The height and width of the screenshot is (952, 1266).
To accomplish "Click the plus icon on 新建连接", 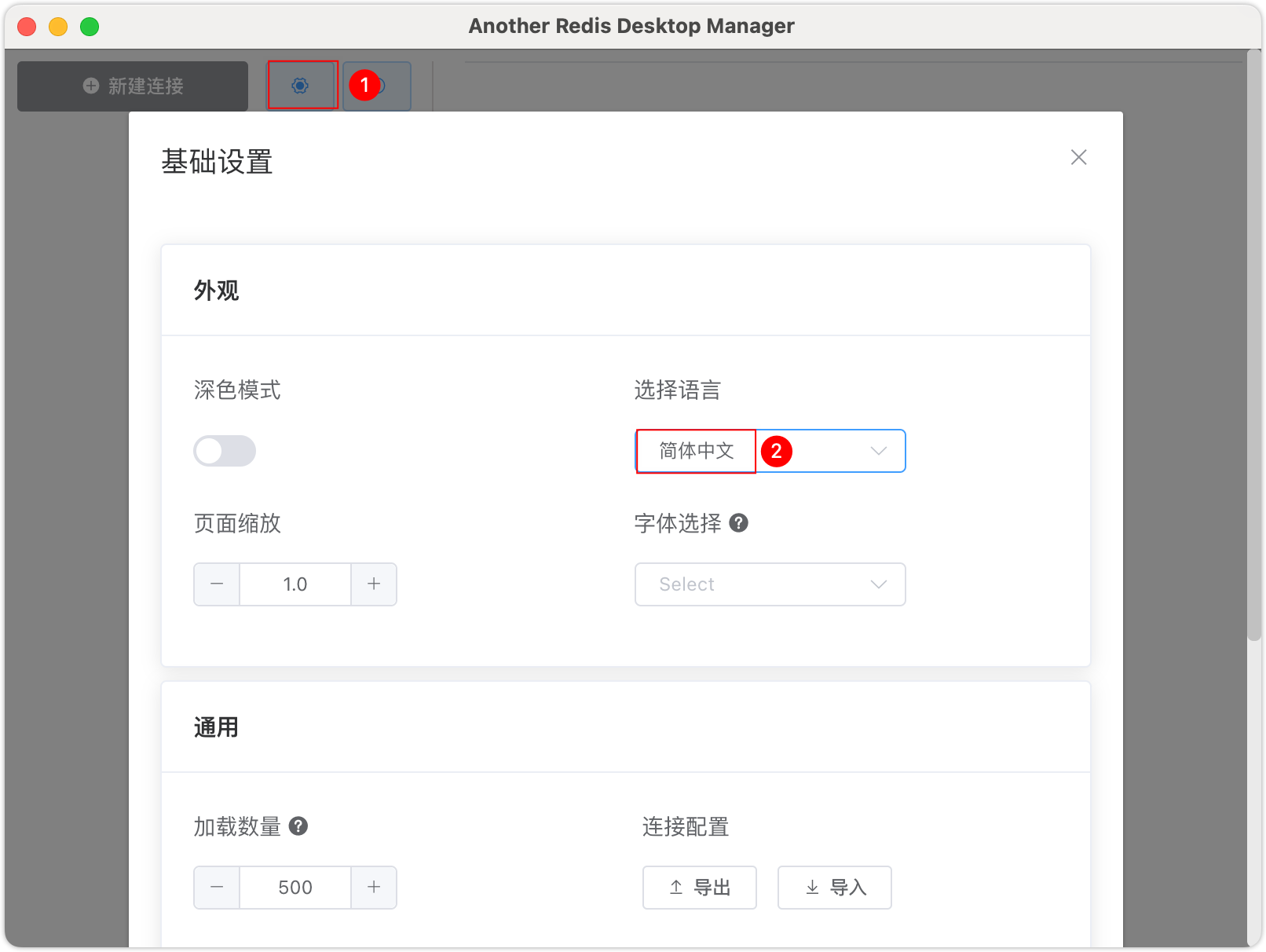I will click(x=91, y=86).
